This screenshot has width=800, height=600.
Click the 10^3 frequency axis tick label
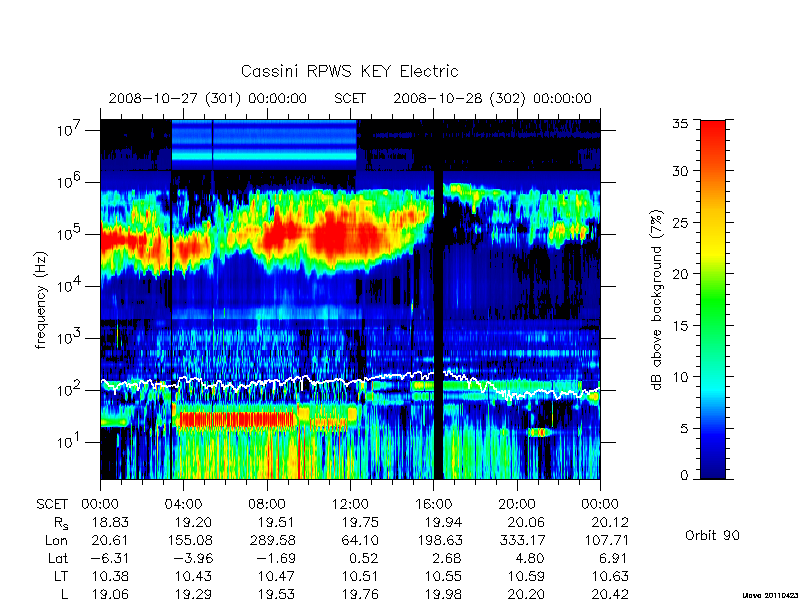70,336
